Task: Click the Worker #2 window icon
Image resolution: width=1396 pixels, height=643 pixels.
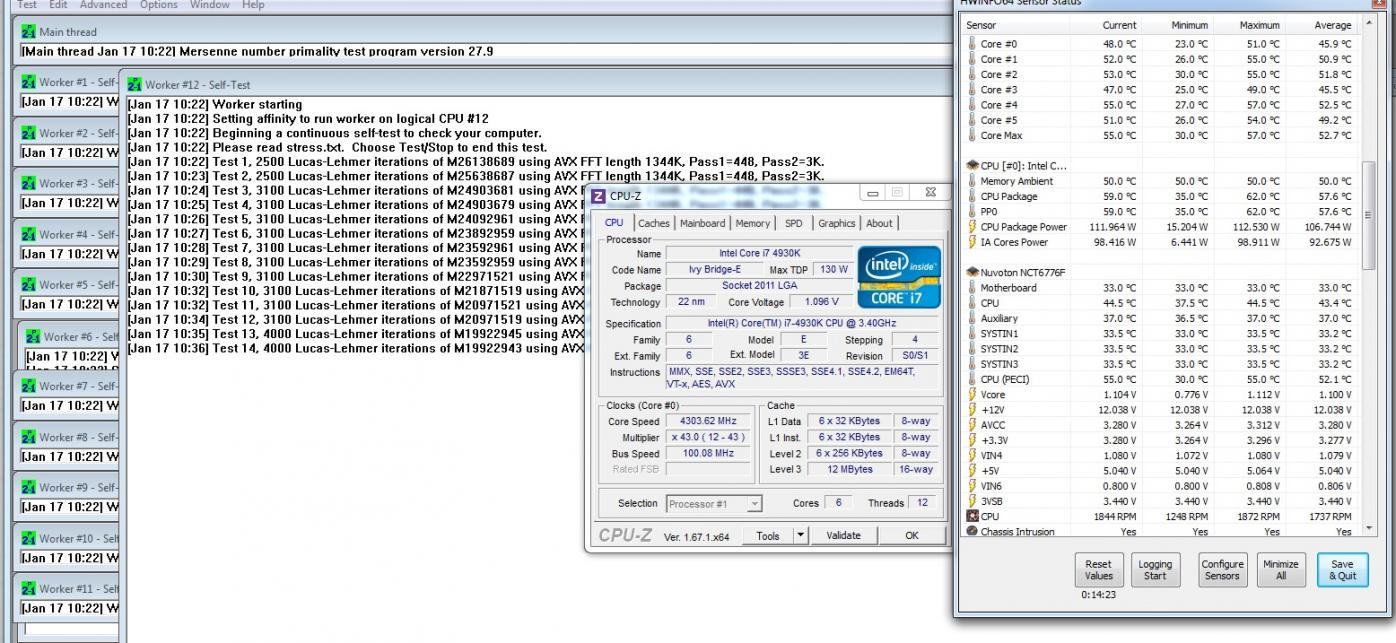Action: coord(29,133)
